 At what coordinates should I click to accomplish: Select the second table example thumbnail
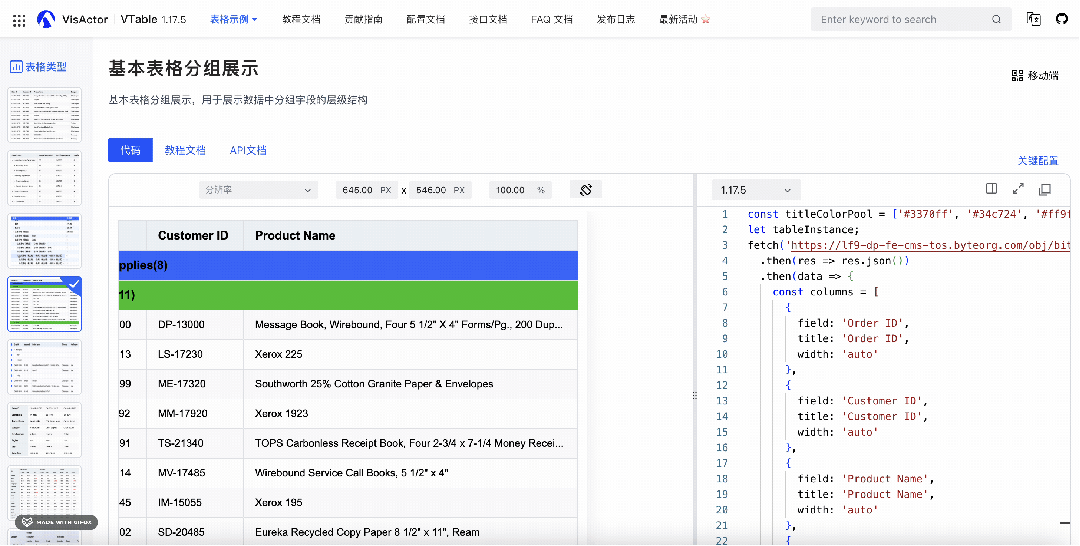[45, 178]
